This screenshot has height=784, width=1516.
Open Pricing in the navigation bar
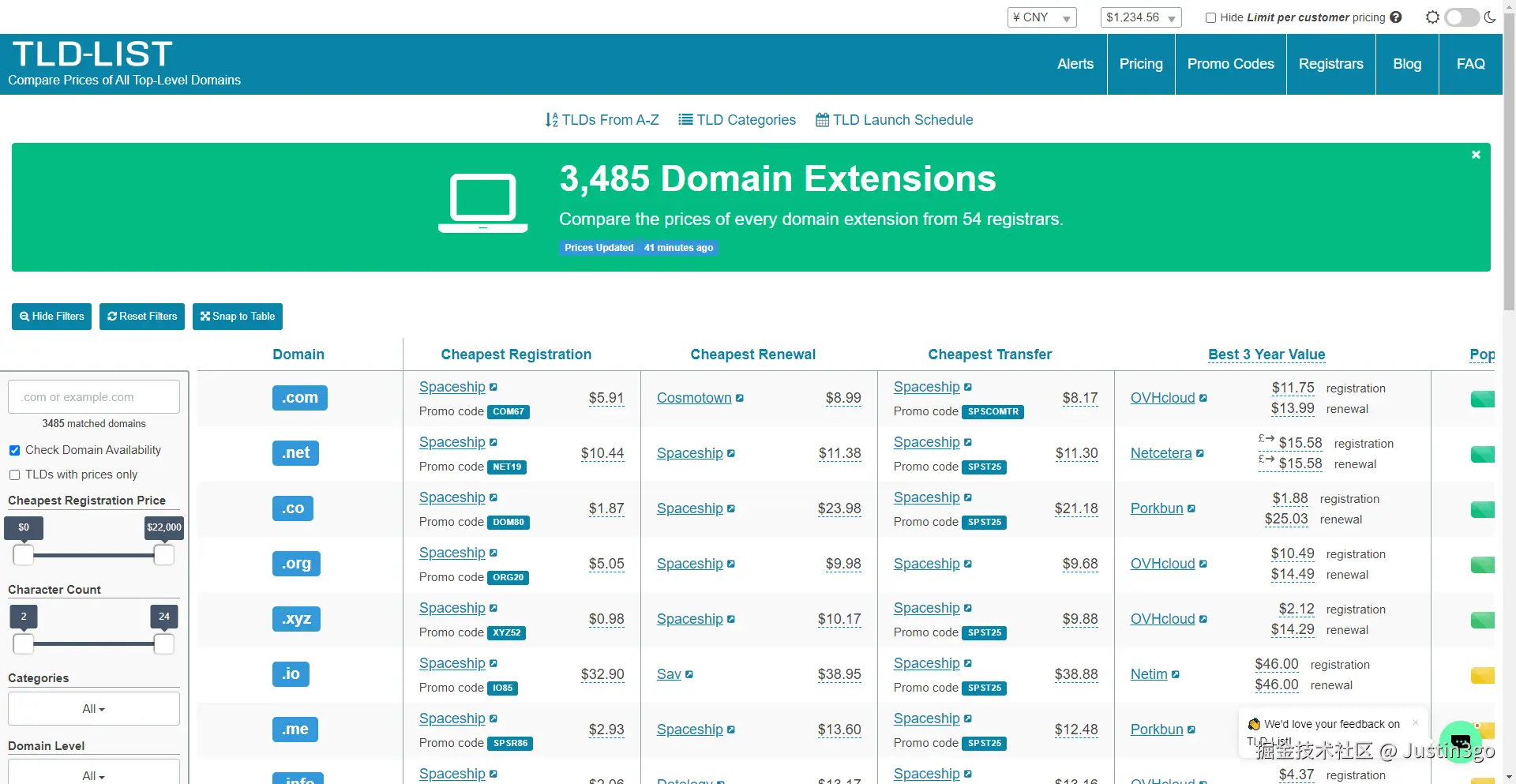1141,64
